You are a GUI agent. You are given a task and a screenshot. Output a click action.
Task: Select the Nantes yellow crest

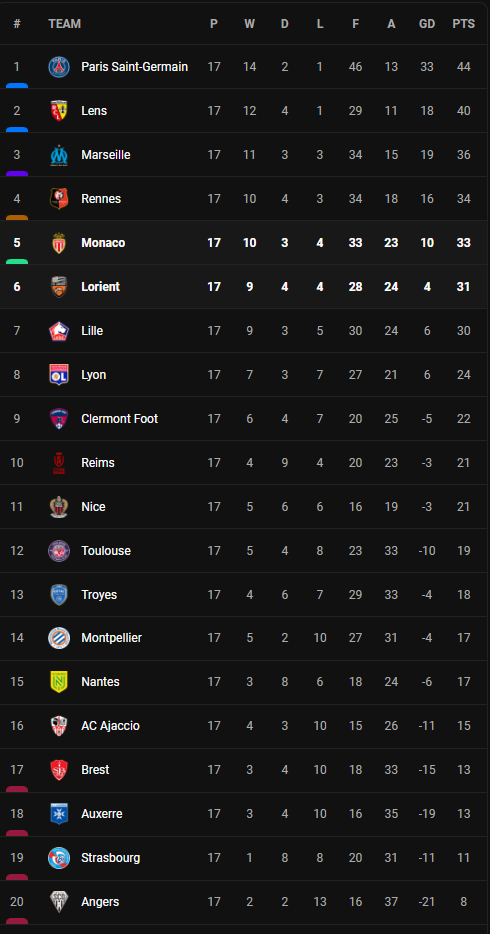point(59,682)
